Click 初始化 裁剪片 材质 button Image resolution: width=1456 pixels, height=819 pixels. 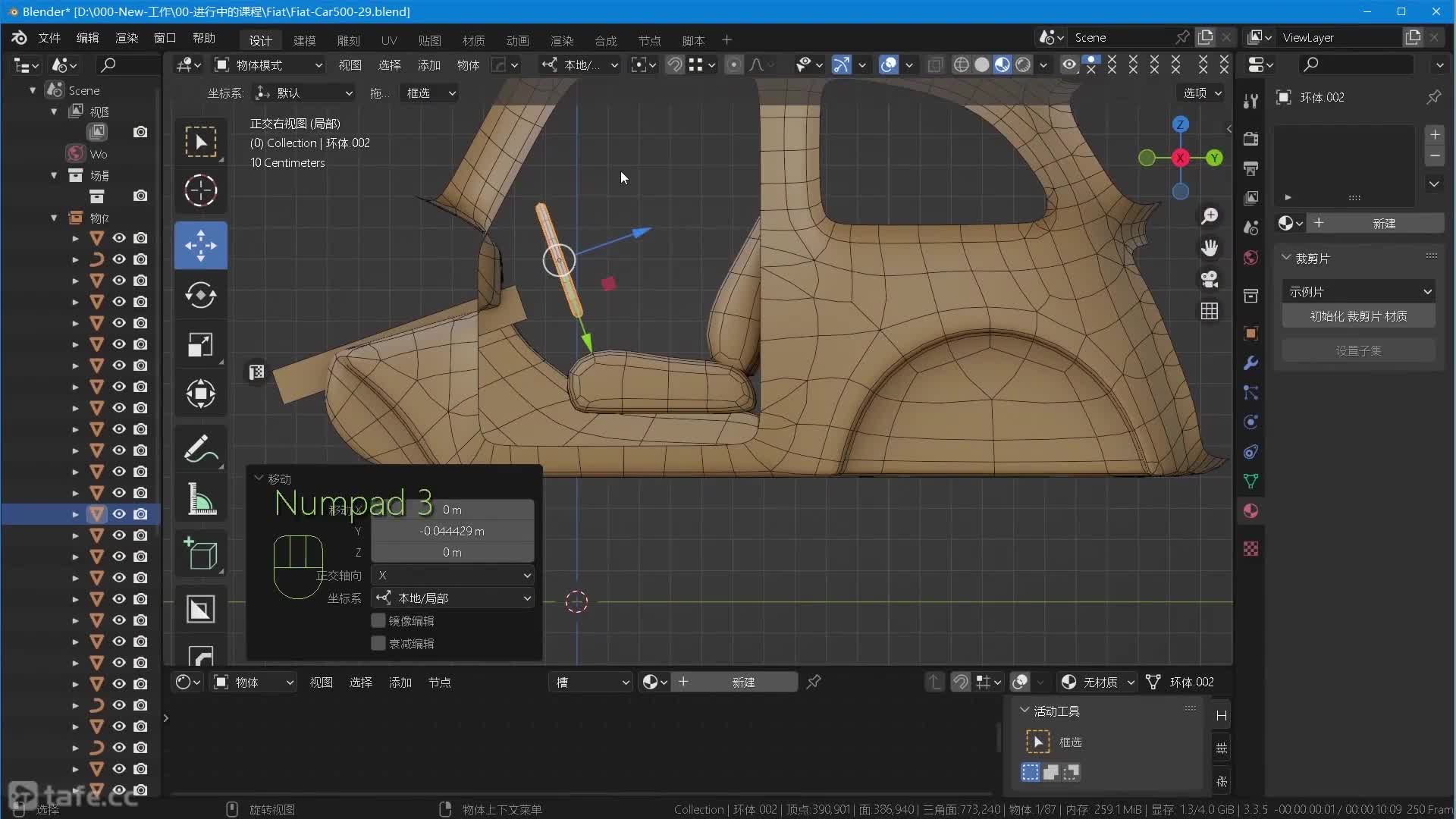[1359, 316]
